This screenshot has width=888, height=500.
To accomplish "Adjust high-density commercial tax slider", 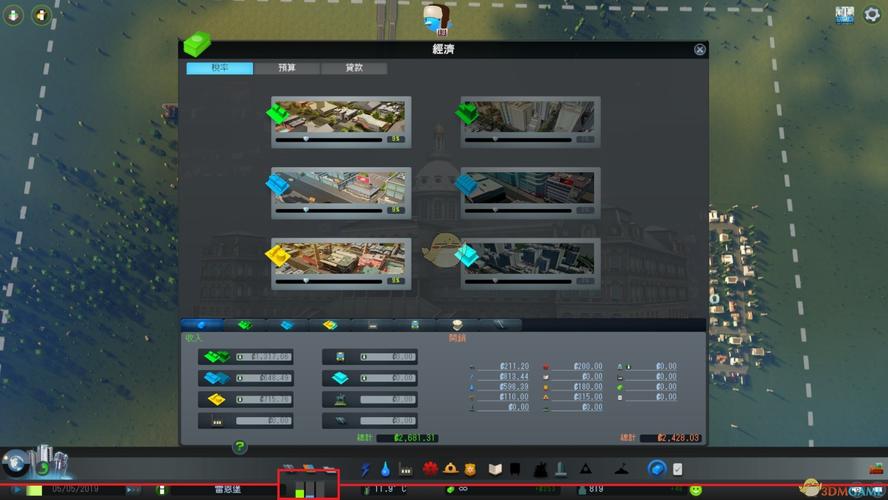I will (x=518, y=210).
